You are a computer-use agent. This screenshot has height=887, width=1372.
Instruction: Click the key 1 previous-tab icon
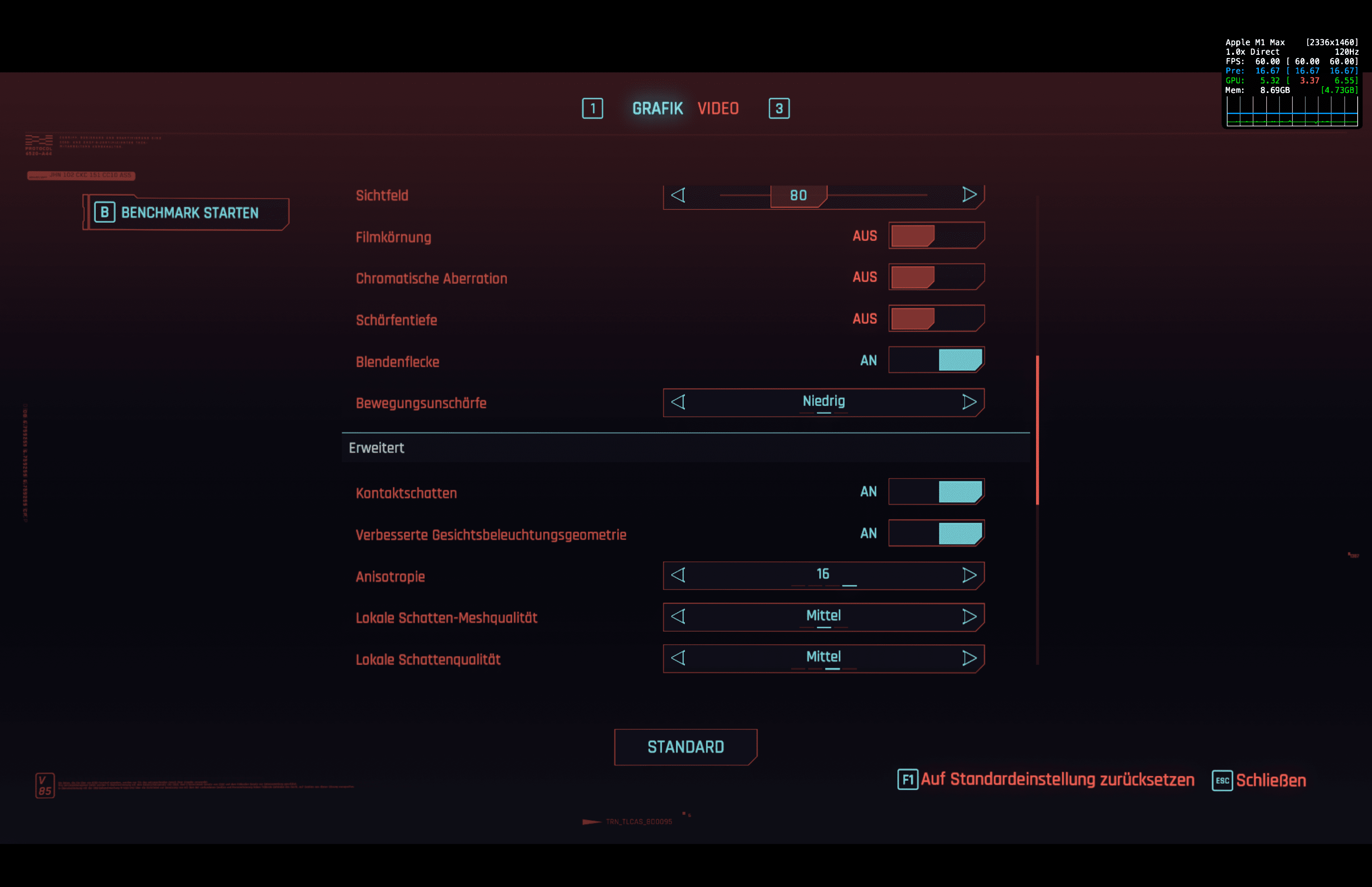coord(592,108)
